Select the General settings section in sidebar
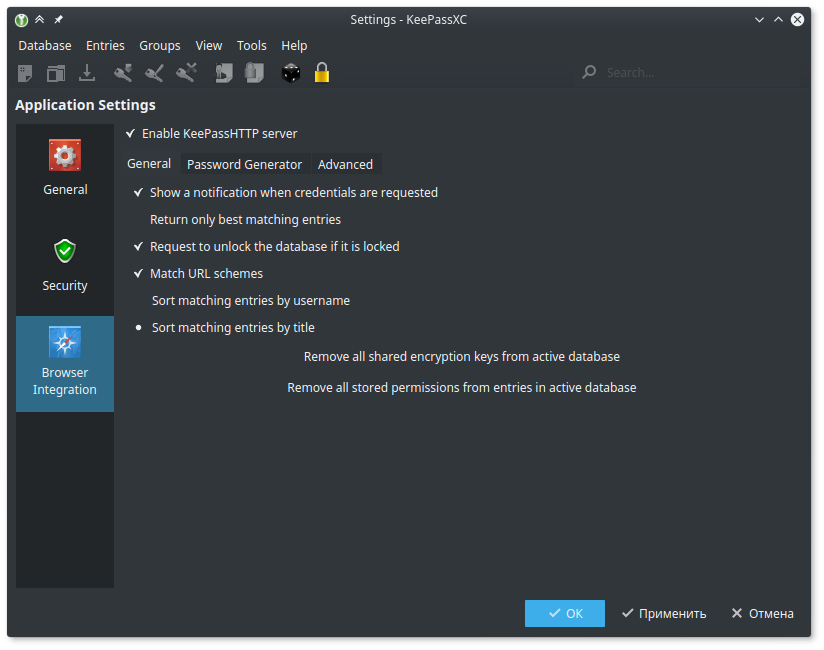The image size is (824, 650). 65,169
